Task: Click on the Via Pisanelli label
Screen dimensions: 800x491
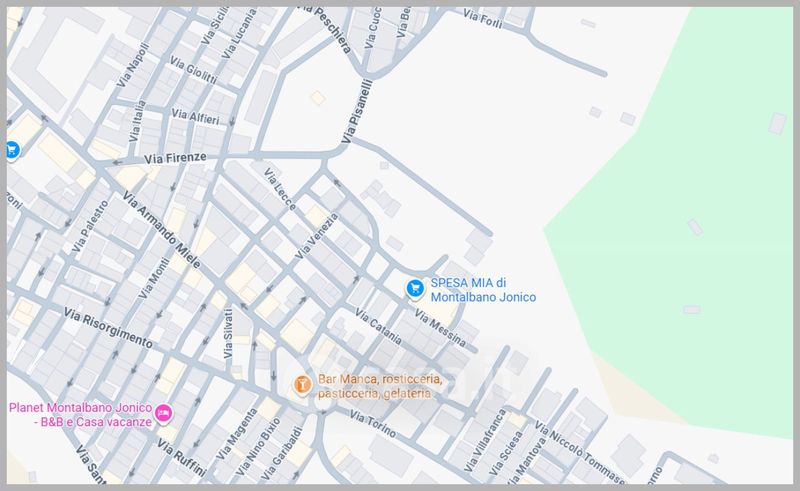Action: pyautogui.click(x=358, y=110)
